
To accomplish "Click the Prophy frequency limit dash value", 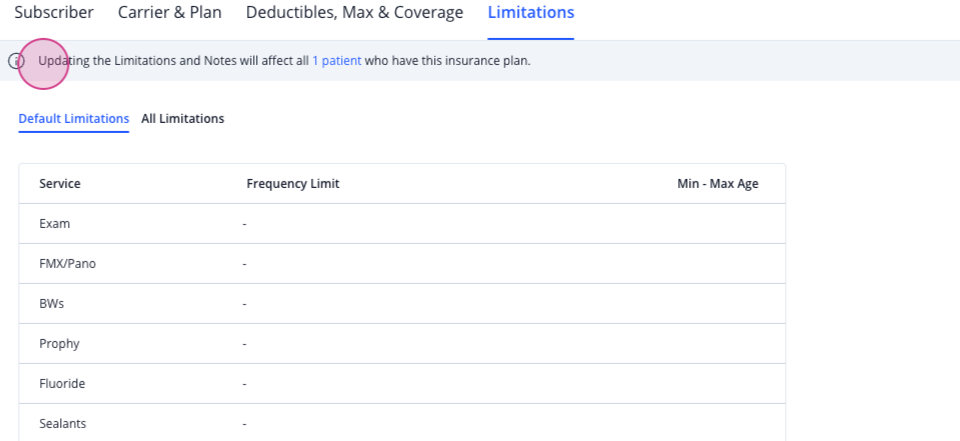I will coord(244,344).
